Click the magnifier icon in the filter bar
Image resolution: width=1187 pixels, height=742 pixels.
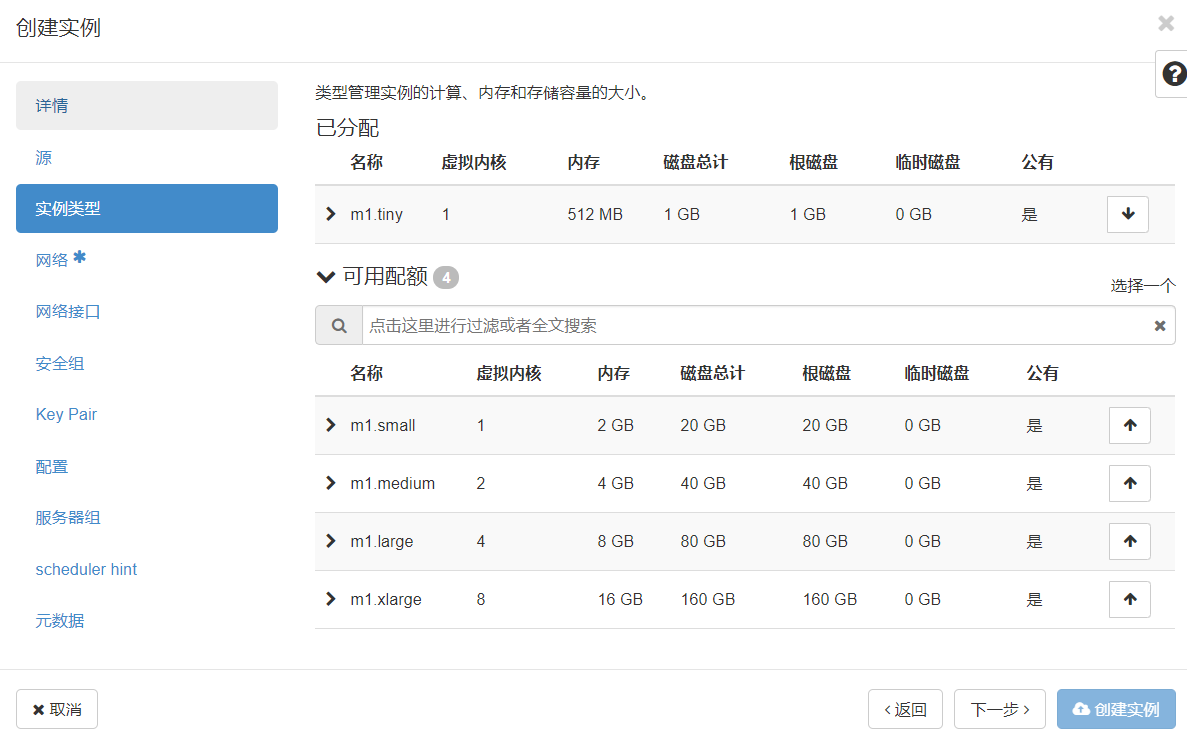click(x=338, y=324)
